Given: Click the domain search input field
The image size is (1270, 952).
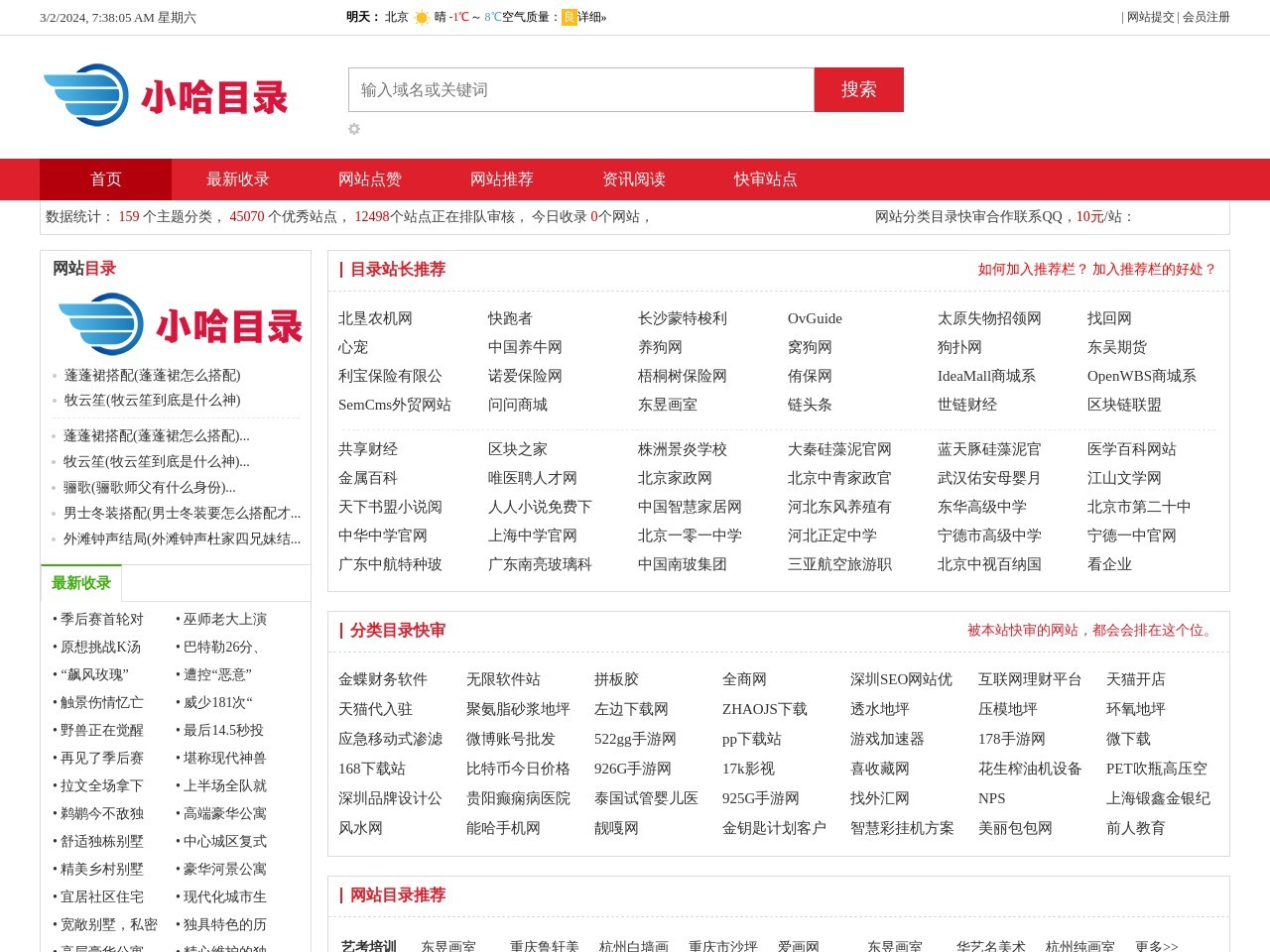Looking at the screenshot, I should 580,89.
